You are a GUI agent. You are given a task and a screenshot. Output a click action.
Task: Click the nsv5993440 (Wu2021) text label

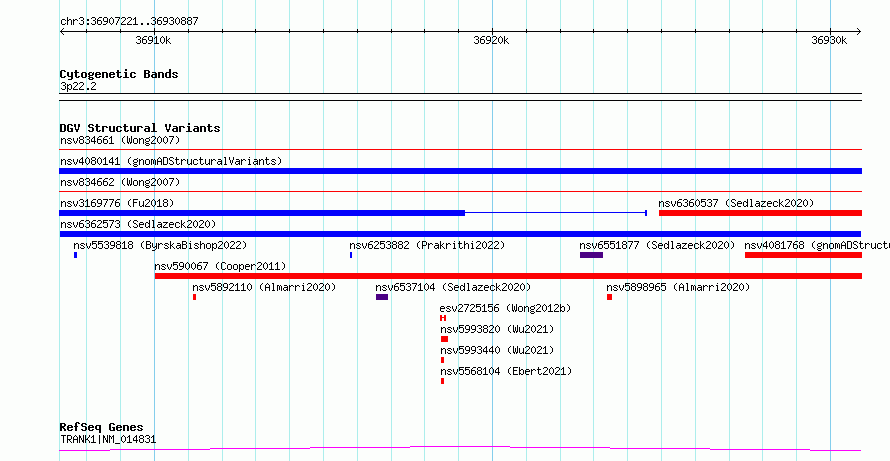point(497,350)
